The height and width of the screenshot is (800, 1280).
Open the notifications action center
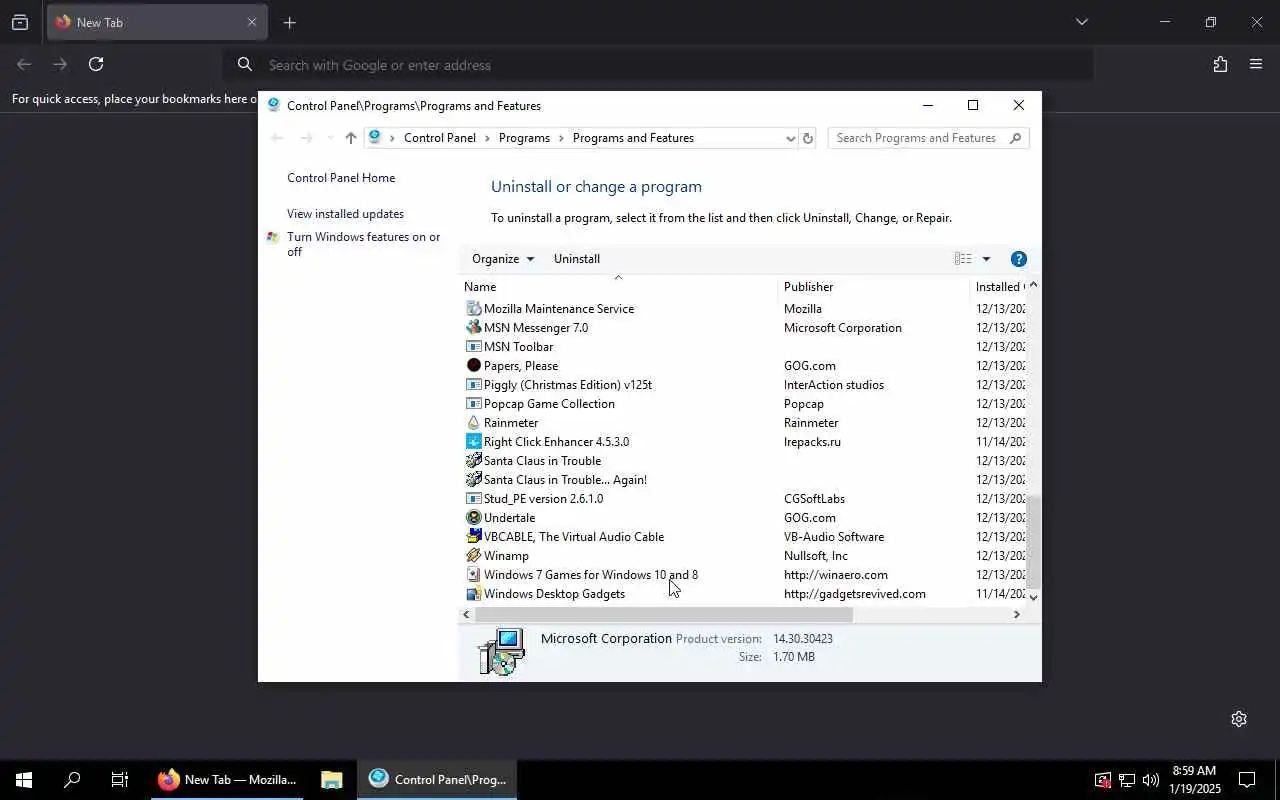point(1247,780)
